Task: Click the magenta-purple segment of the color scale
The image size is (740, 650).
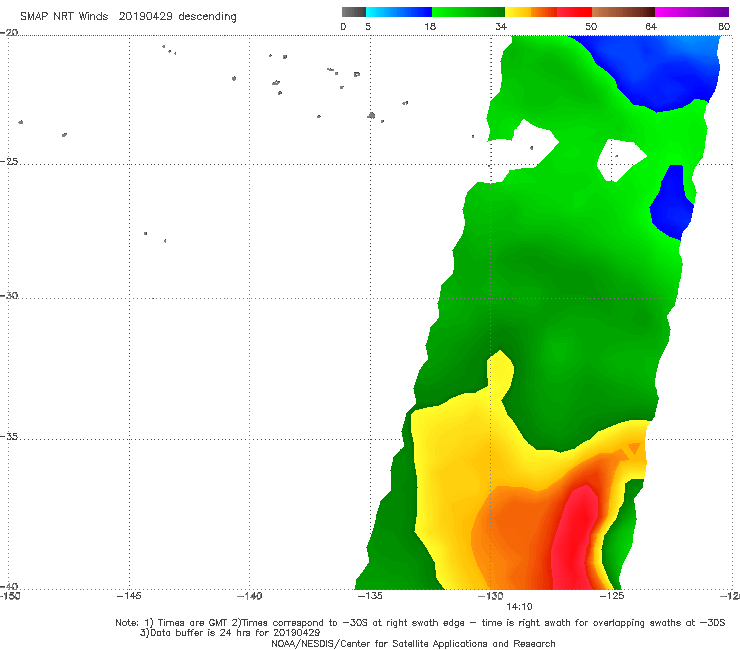Action: pos(692,12)
